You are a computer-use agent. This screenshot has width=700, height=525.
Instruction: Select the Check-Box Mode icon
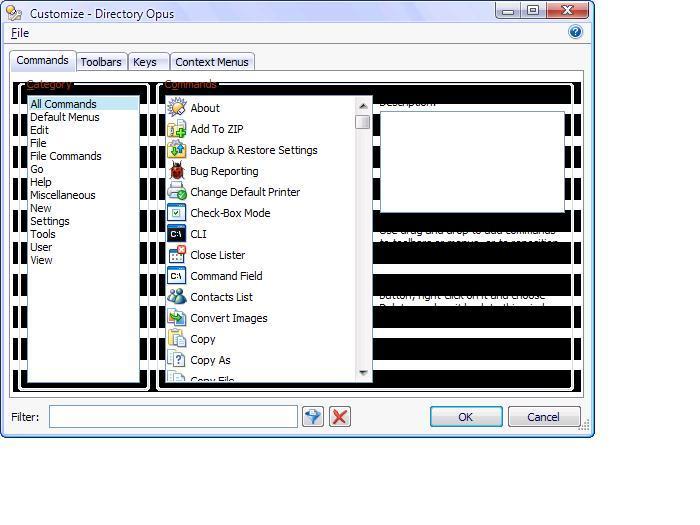click(177, 213)
